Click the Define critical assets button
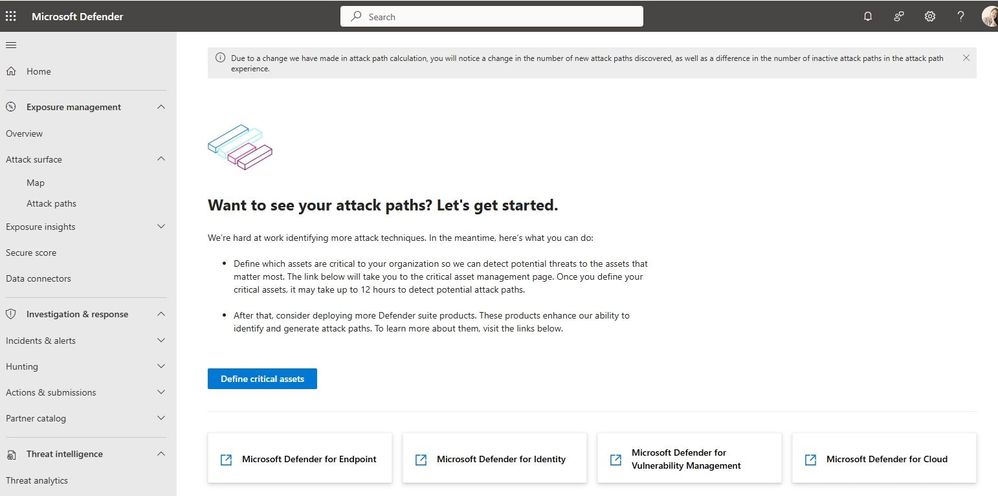The image size is (998, 496). pyautogui.click(x=262, y=378)
